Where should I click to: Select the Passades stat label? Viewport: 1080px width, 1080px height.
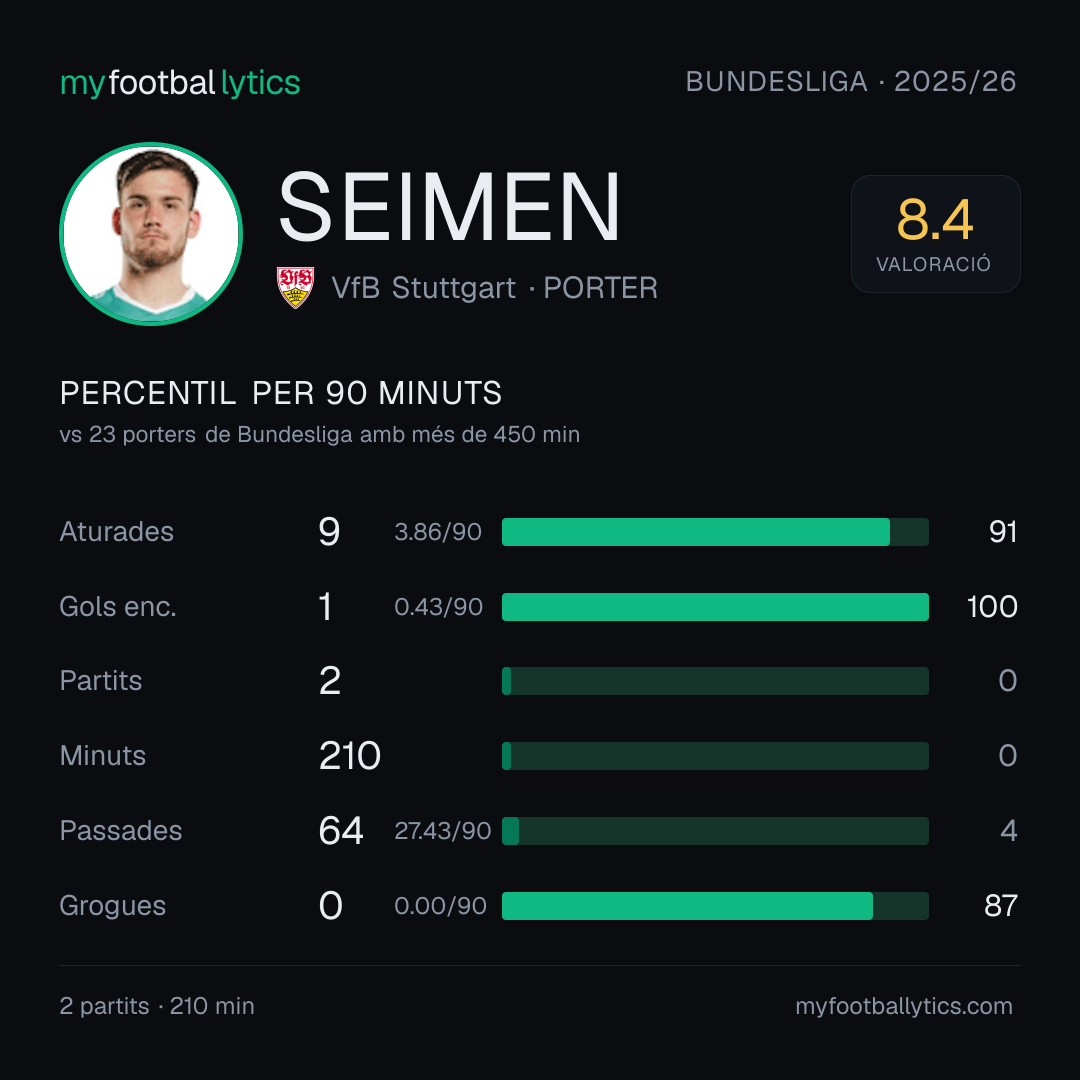coord(121,831)
